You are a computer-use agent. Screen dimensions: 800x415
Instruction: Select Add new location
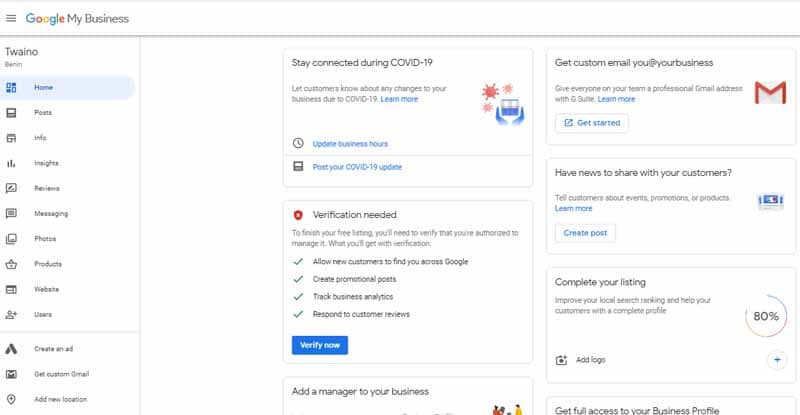pos(68,399)
